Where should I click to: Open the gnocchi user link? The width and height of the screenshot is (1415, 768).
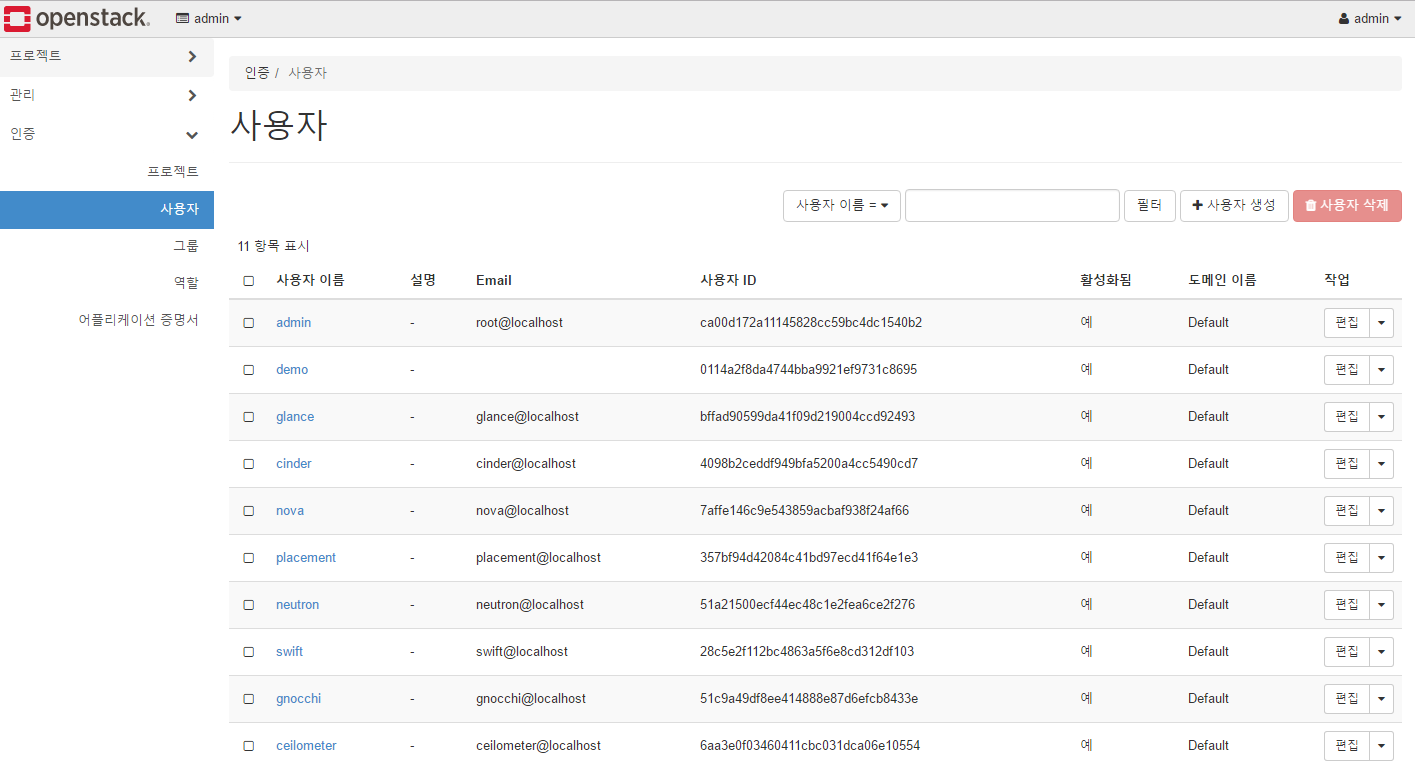[298, 699]
